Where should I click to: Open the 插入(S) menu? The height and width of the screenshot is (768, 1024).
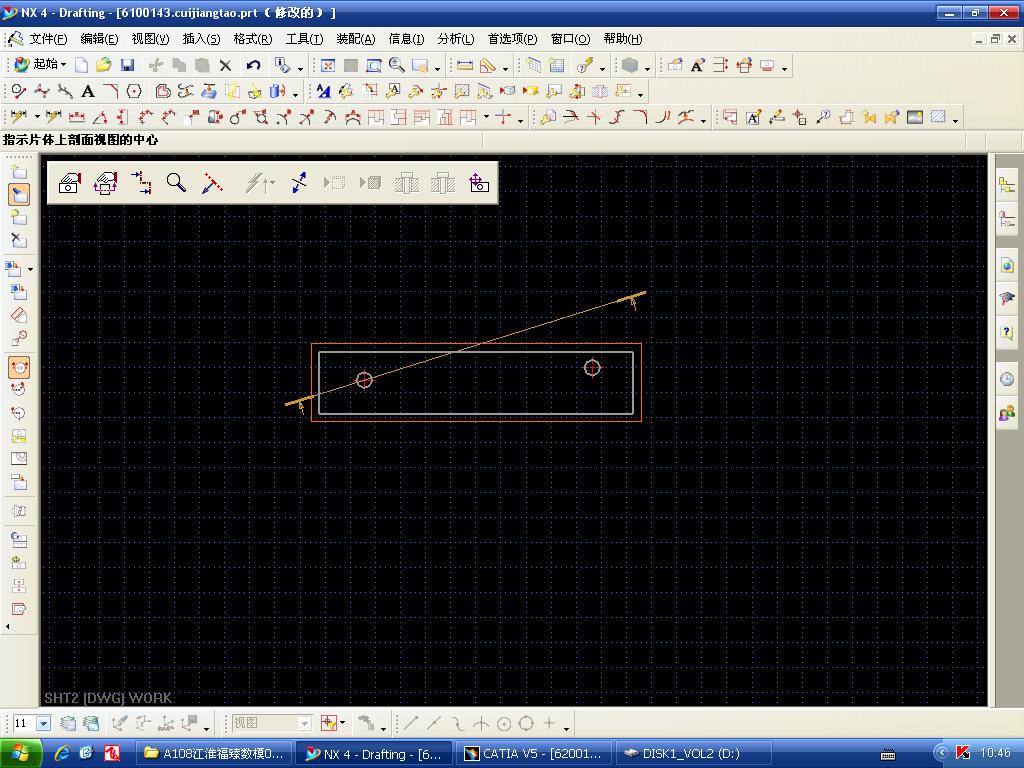pyautogui.click(x=201, y=39)
